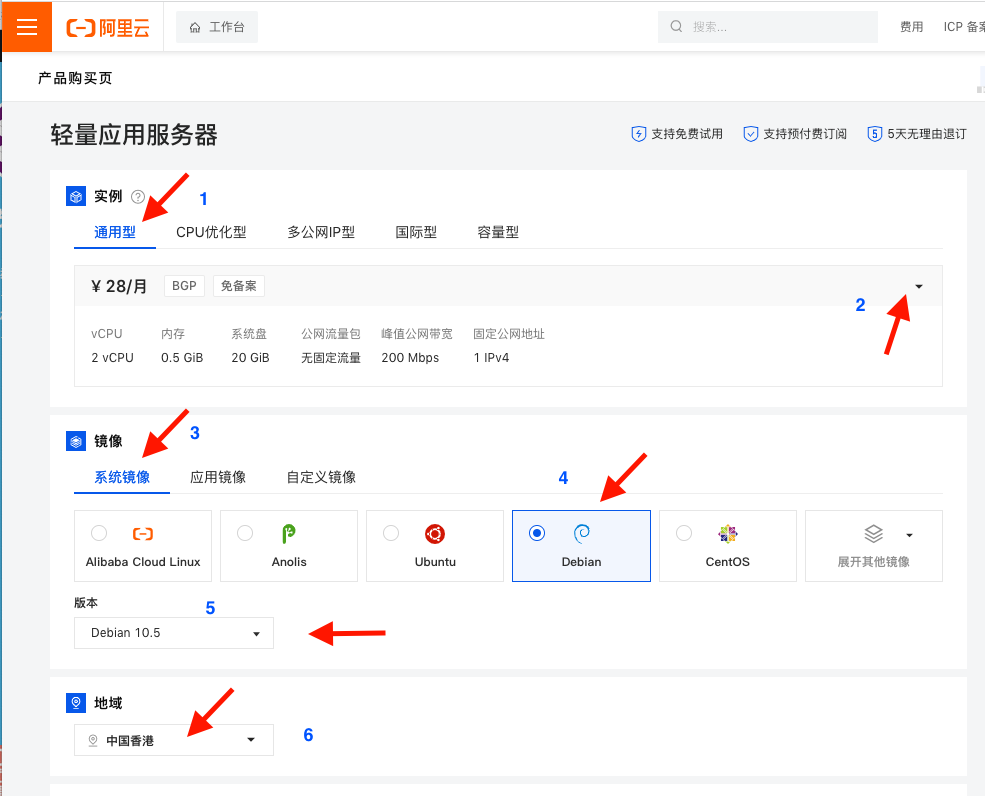
Task: Expand the ¥28/月 plan selector arrow
Action: point(918,287)
